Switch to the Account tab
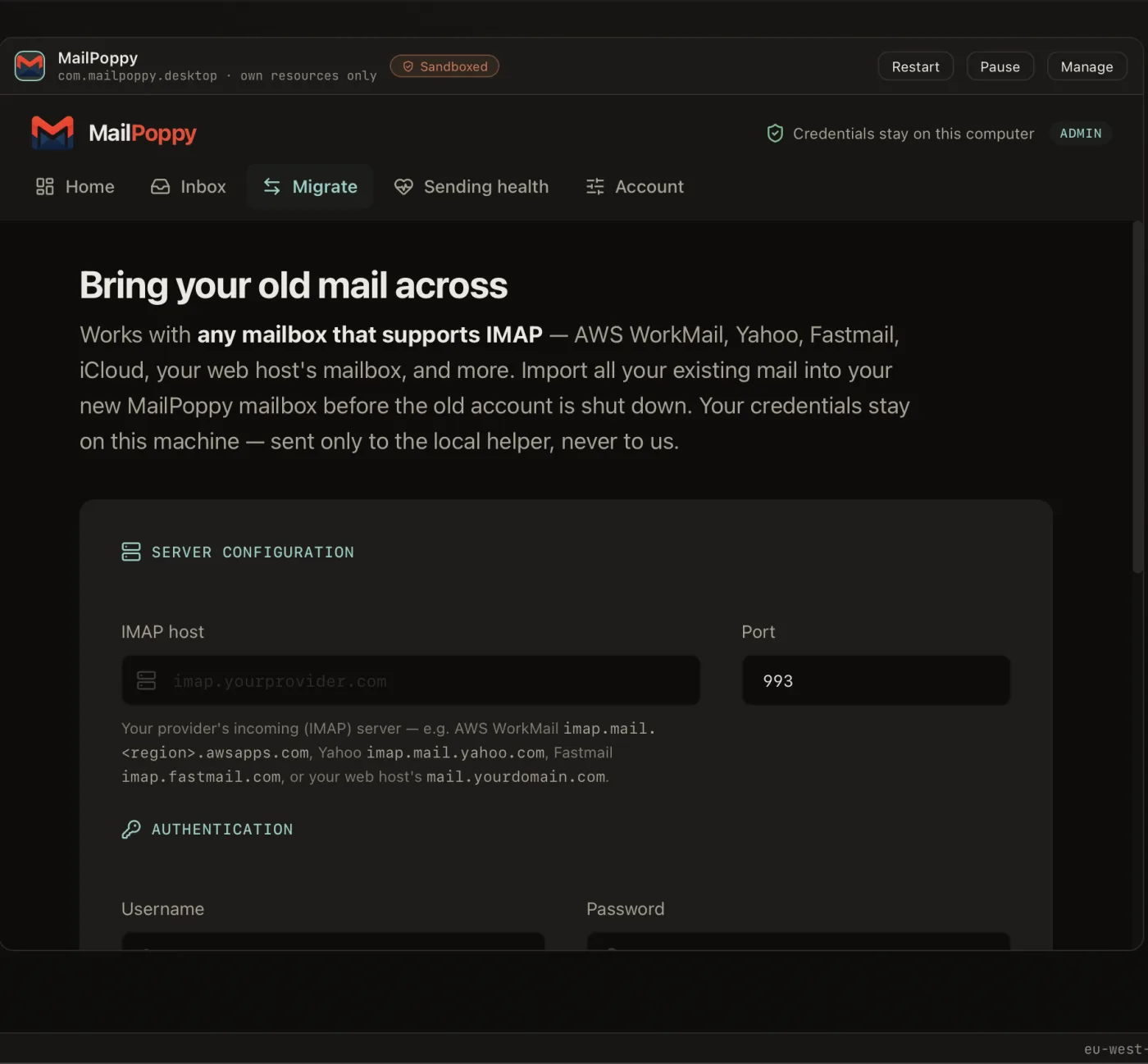This screenshot has height=1064, width=1148. coord(635,187)
